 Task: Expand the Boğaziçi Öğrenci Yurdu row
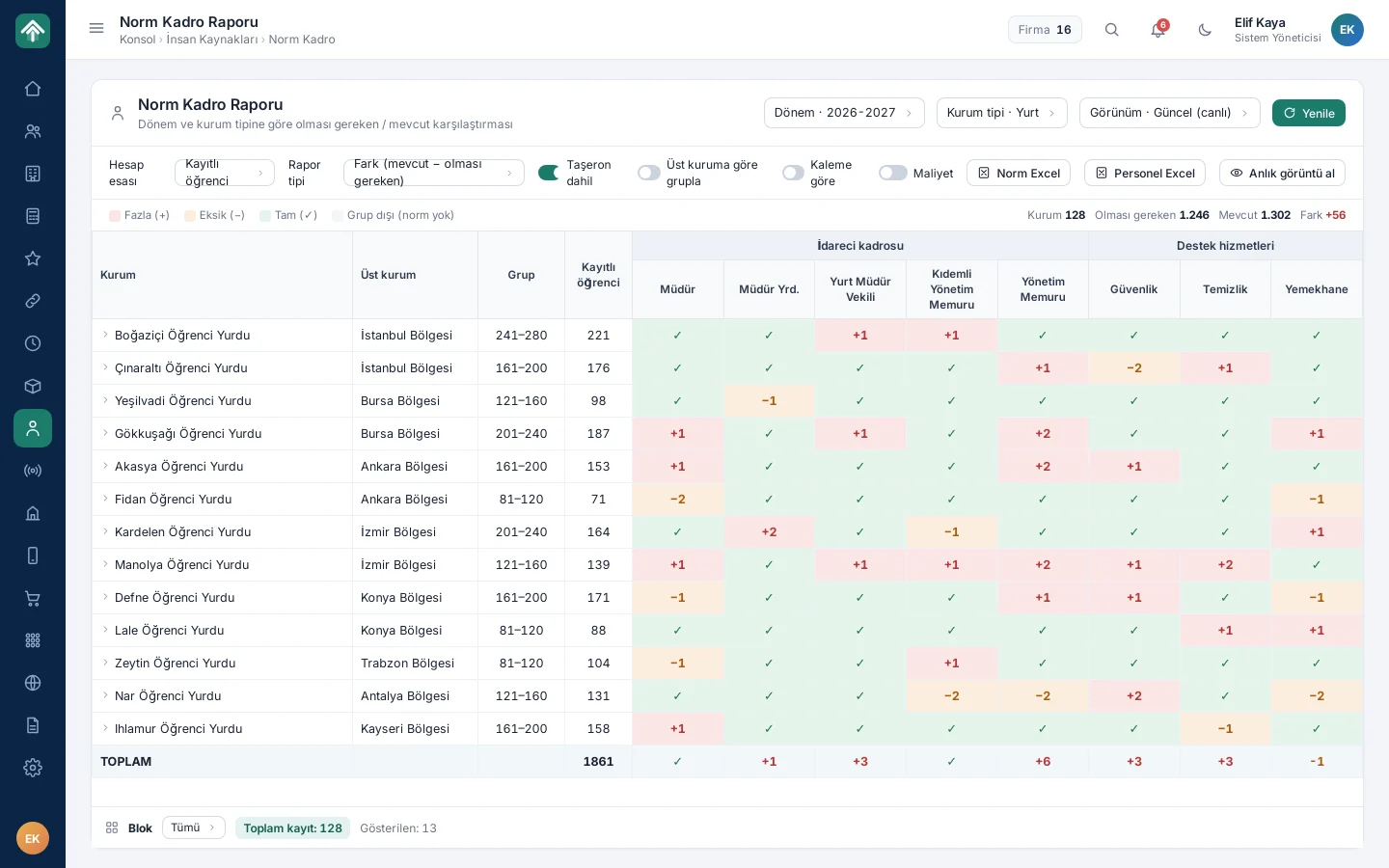point(105,335)
